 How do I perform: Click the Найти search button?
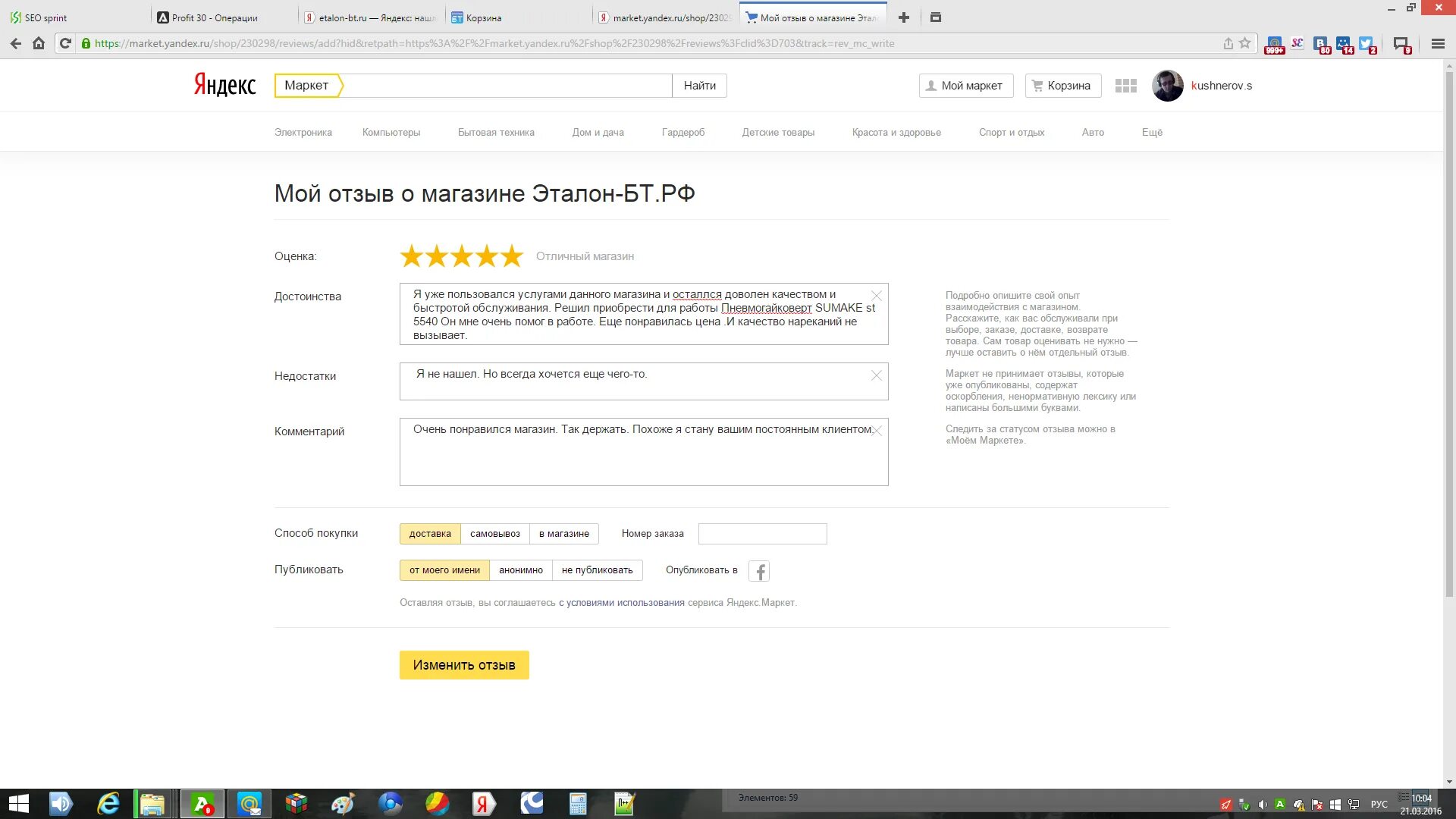[x=699, y=86]
